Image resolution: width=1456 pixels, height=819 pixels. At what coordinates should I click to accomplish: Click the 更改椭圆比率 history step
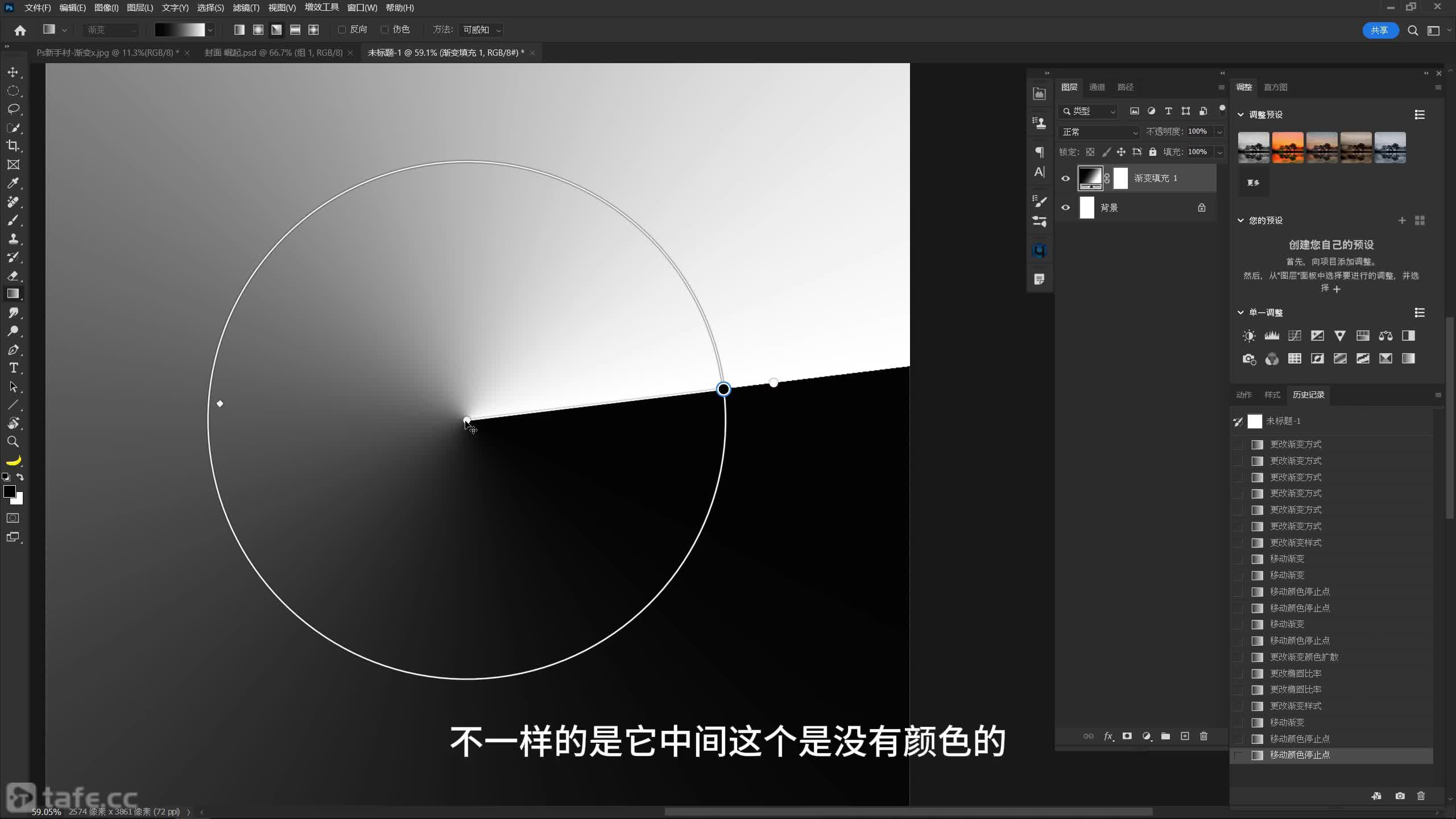[1296, 673]
